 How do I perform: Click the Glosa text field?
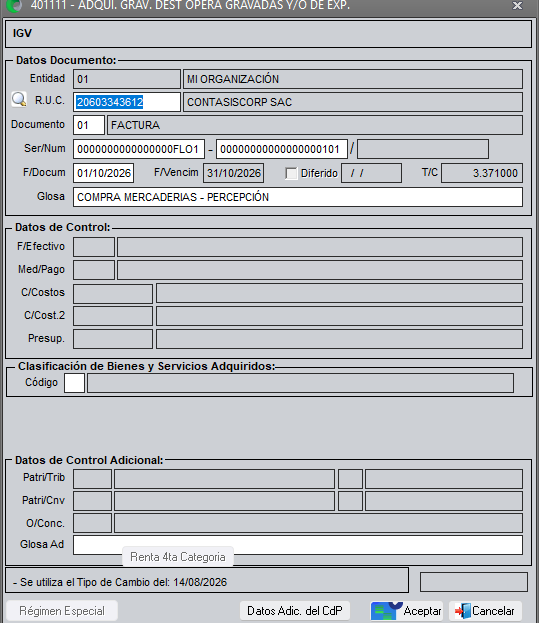coord(298,197)
